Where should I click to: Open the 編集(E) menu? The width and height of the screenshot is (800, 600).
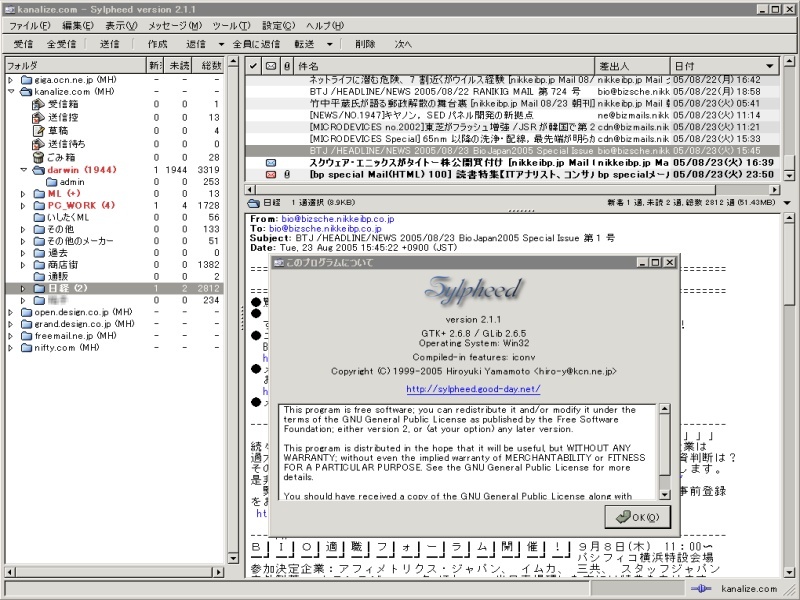78,26
